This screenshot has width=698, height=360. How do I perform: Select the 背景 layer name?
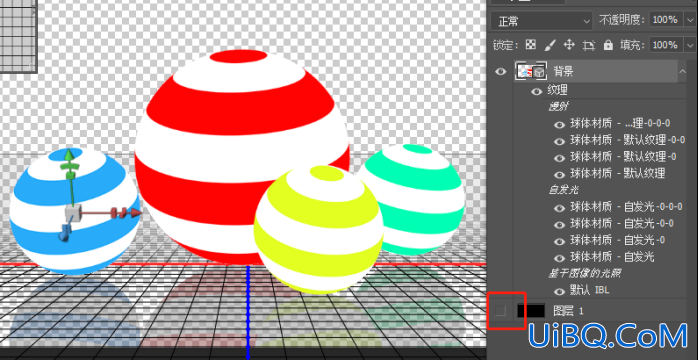[564, 71]
